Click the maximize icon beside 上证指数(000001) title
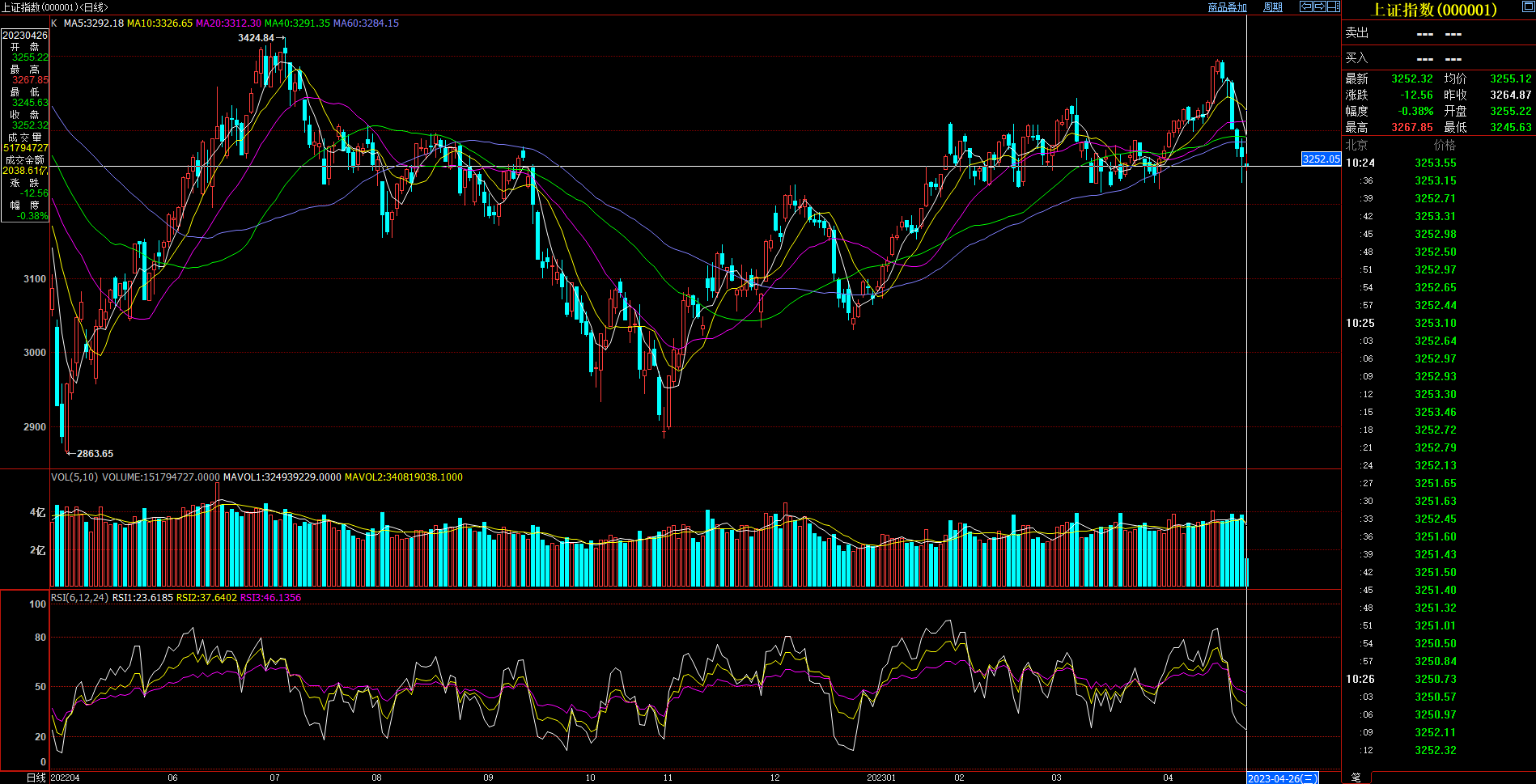Image resolution: width=1536 pixels, height=784 pixels. tap(1528, 6)
